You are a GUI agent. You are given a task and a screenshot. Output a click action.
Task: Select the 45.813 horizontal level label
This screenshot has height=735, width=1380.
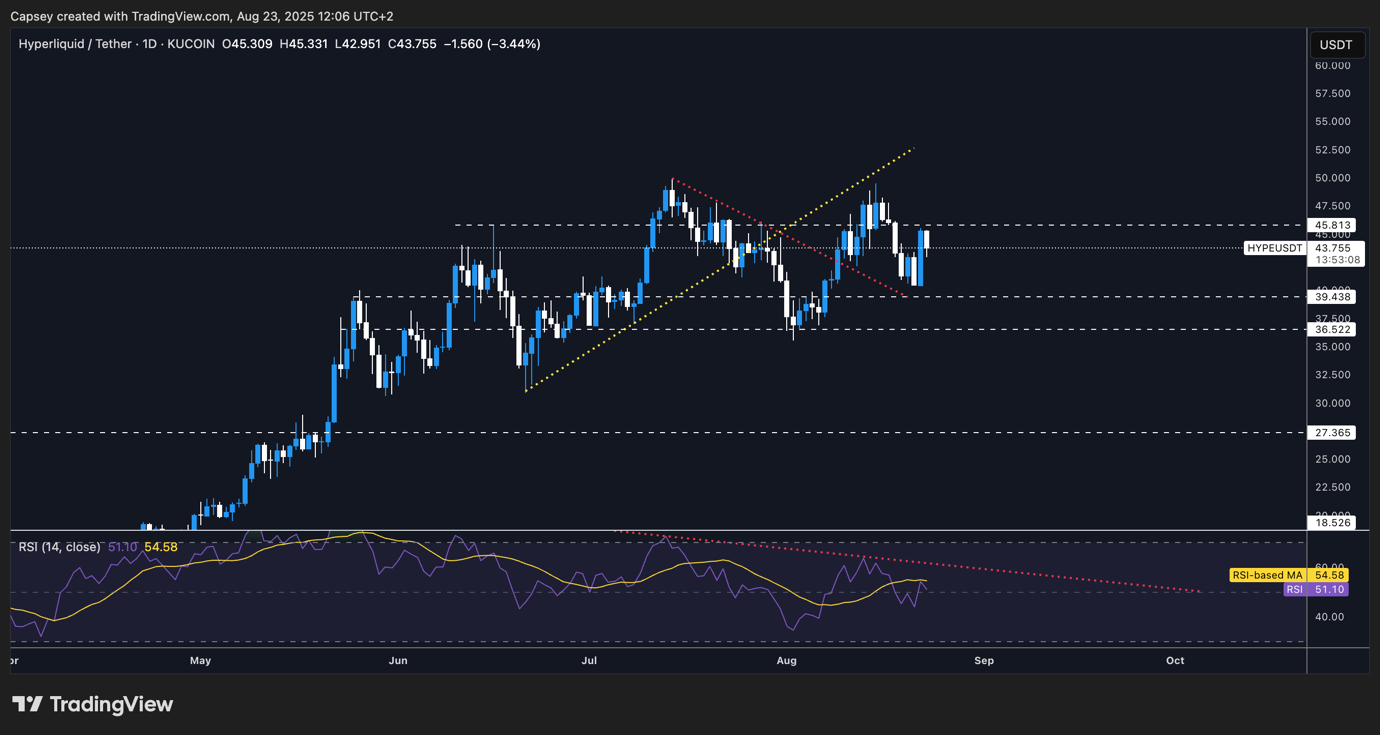click(1335, 226)
